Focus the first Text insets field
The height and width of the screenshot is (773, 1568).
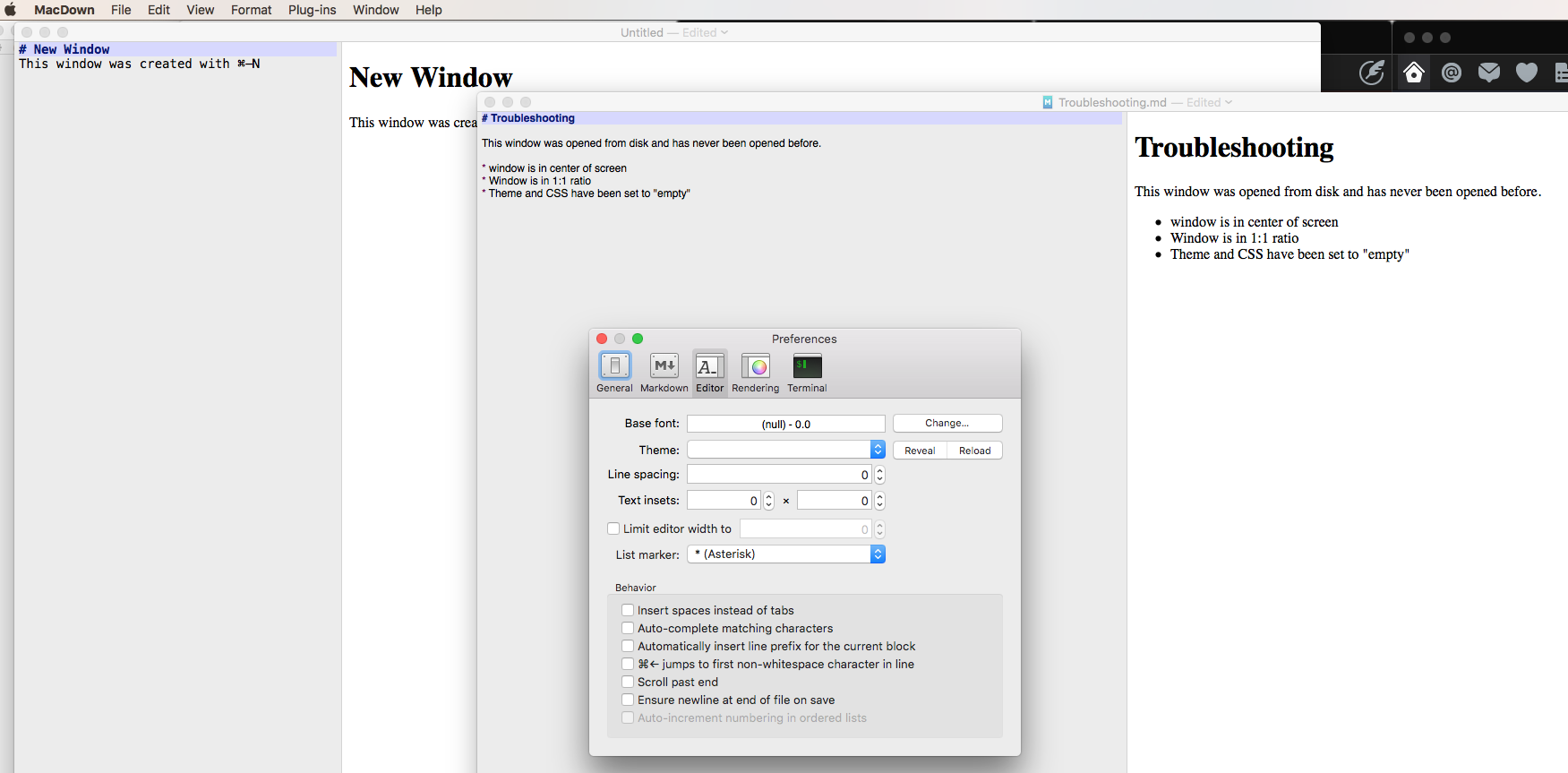pyautogui.click(x=724, y=501)
